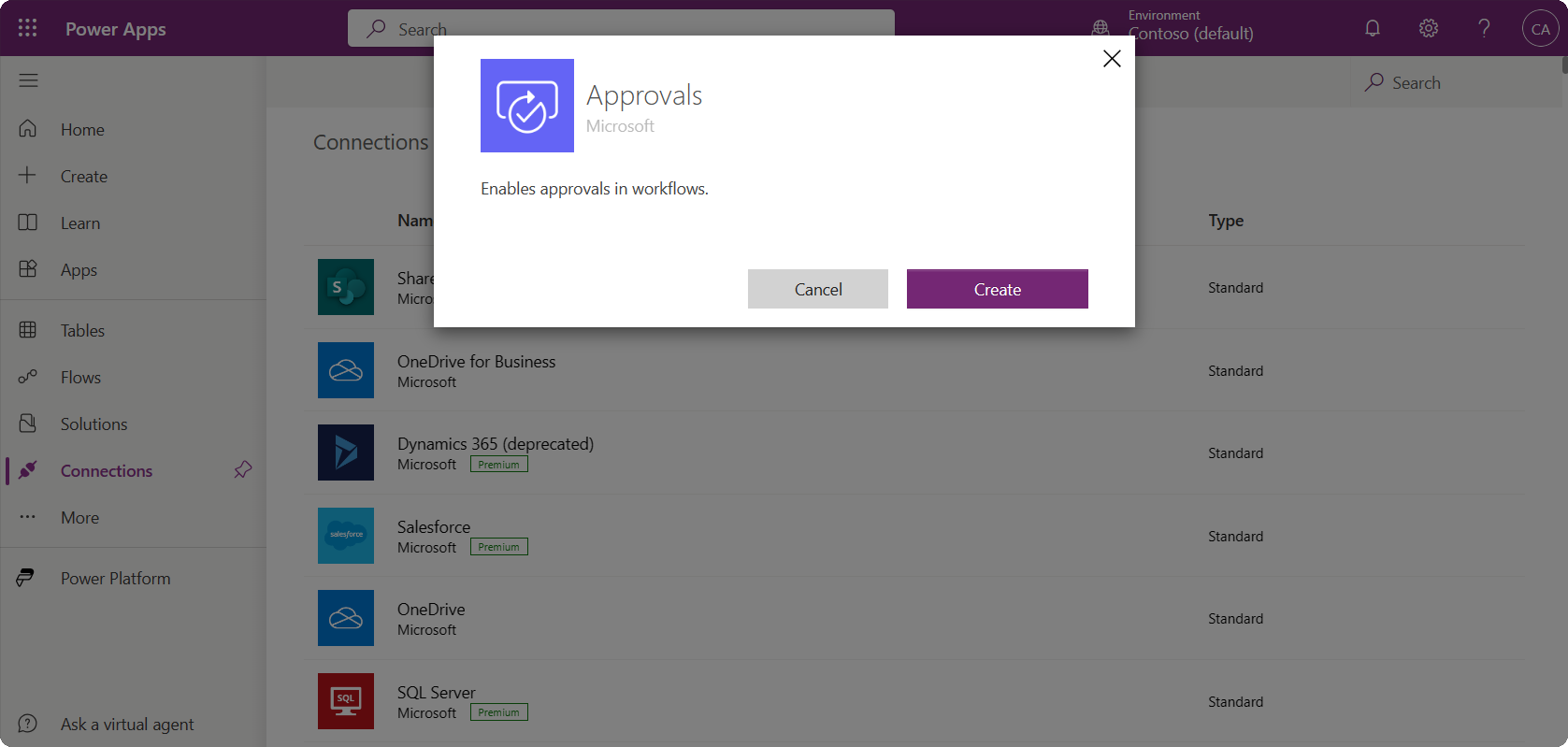The height and width of the screenshot is (747, 1568).
Task: Click the Solutions icon in sidebar
Action: pos(28,424)
